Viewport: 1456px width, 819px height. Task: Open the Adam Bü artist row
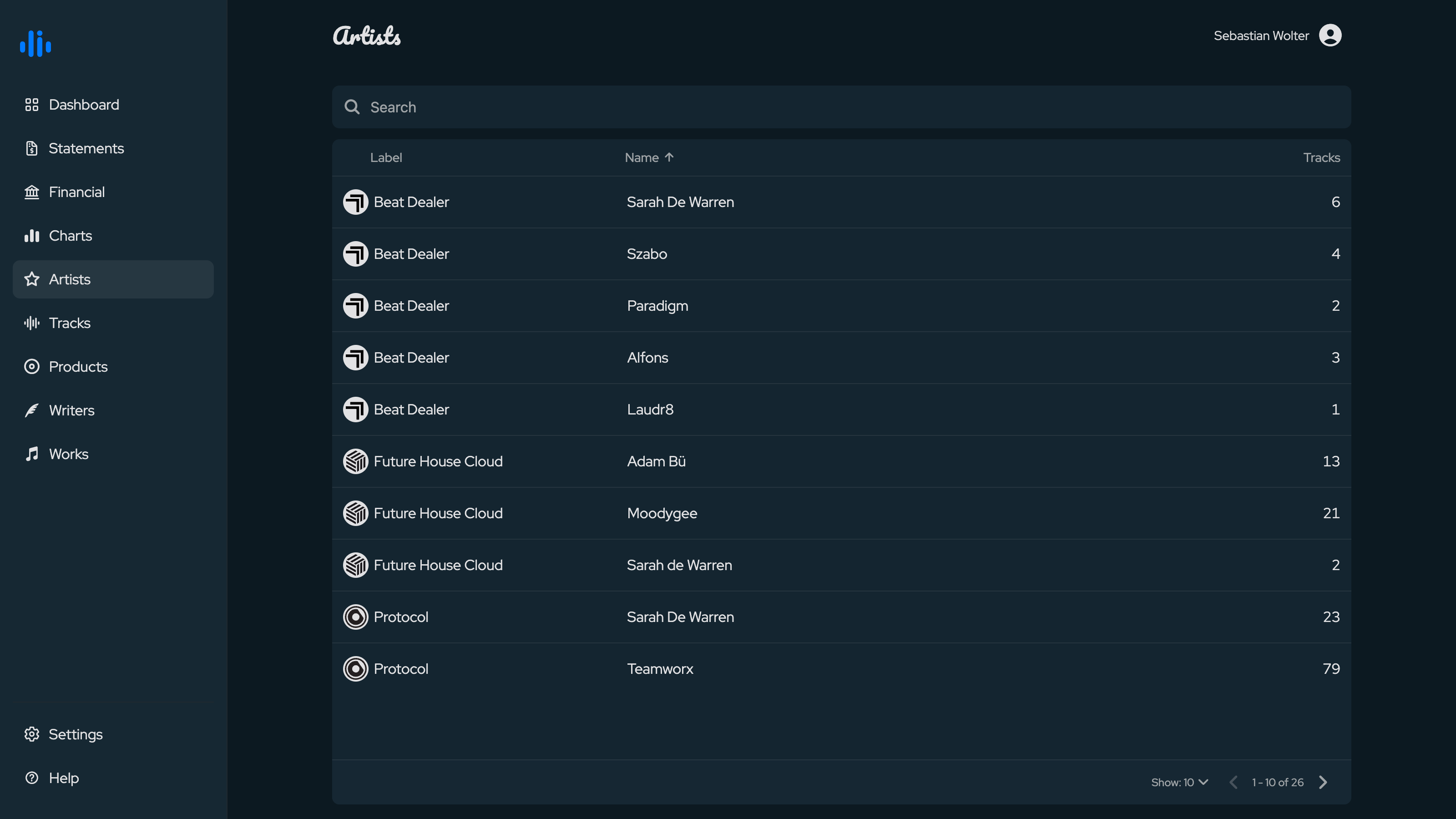pos(841,461)
